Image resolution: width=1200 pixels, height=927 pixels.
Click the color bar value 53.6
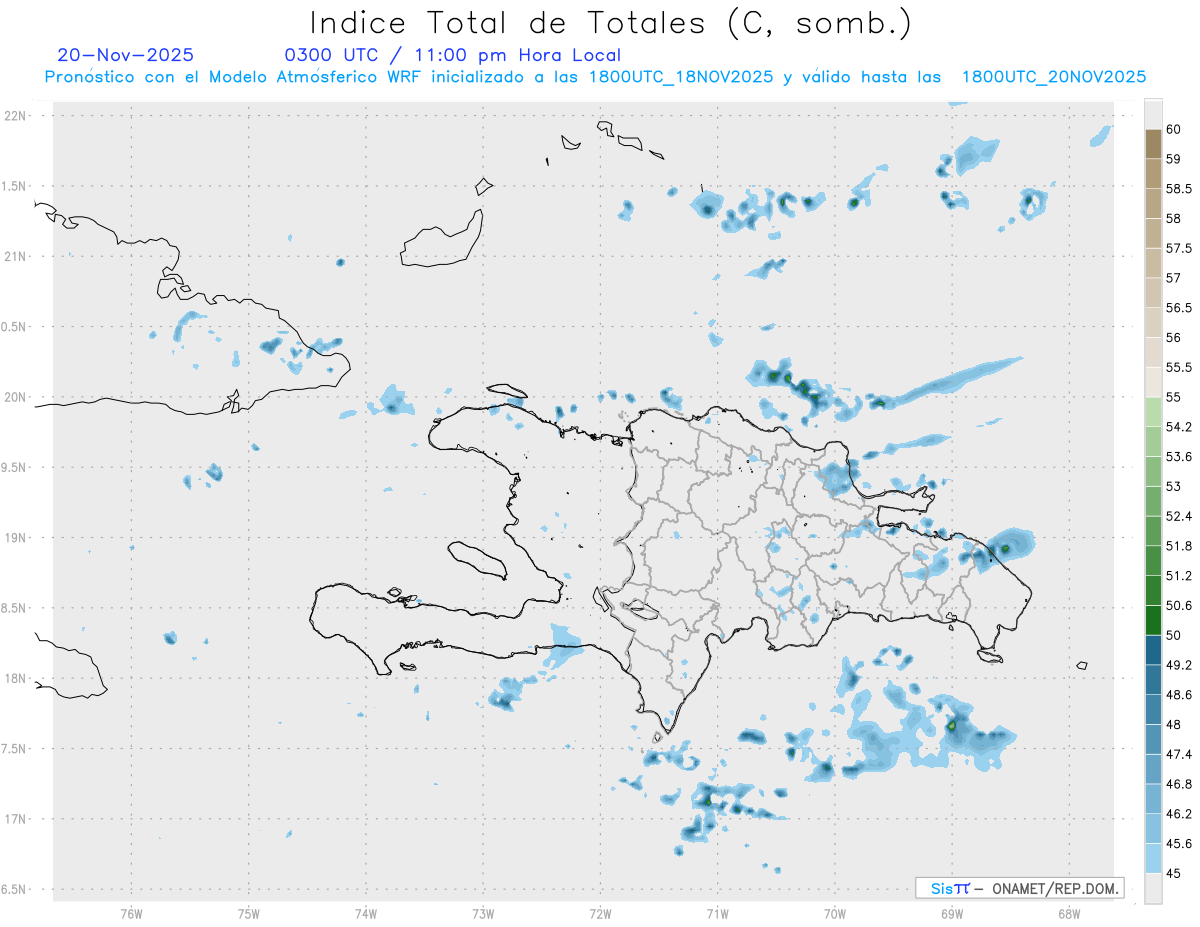(x=1178, y=456)
